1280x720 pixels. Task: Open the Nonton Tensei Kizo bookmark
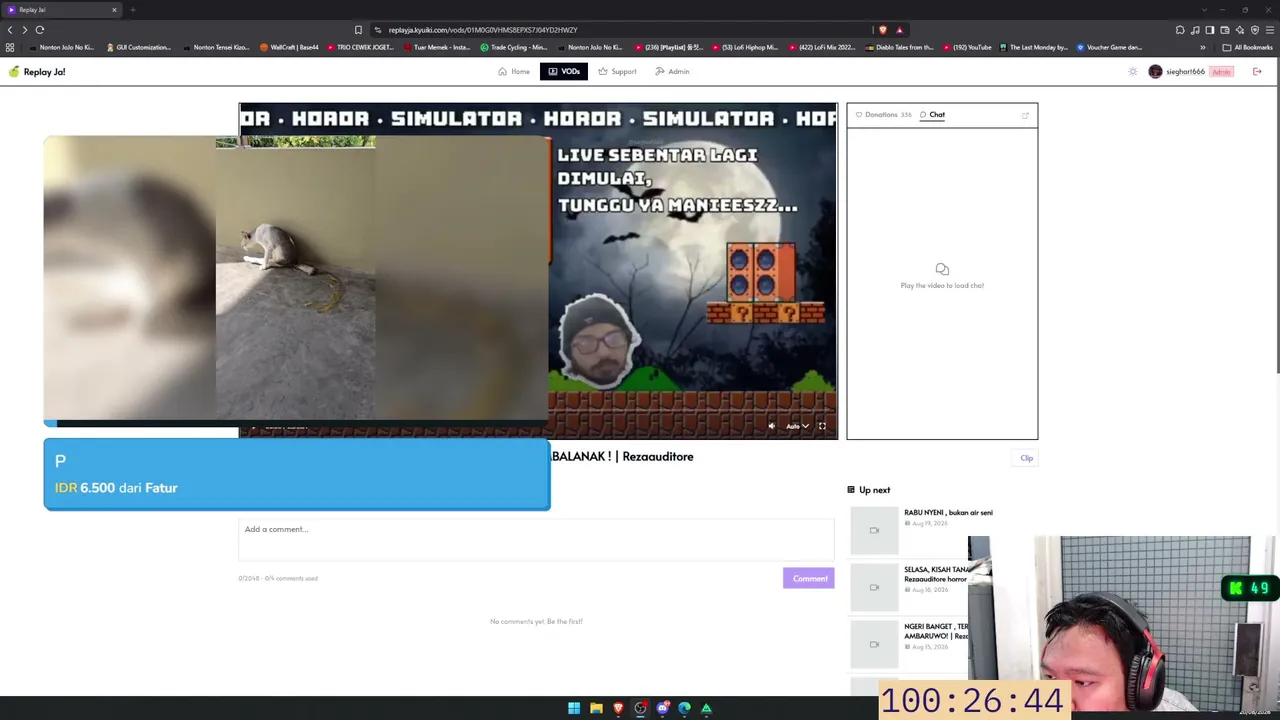[216, 47]
